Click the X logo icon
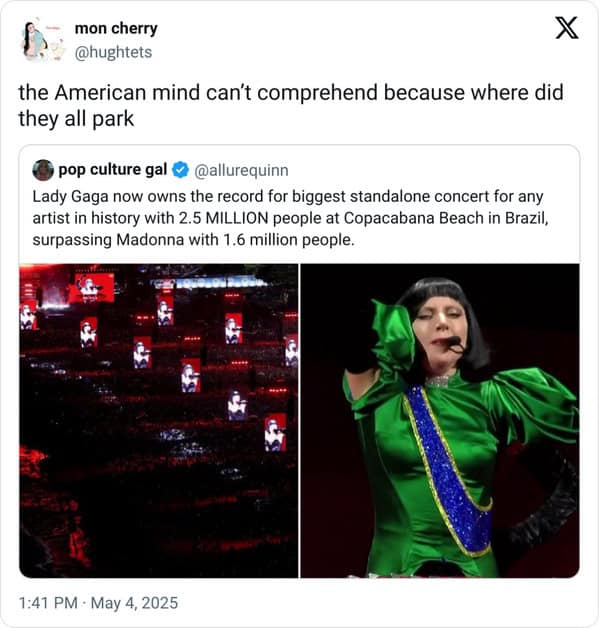This screenshot has width=599, height=628. [x=567, y=28]
